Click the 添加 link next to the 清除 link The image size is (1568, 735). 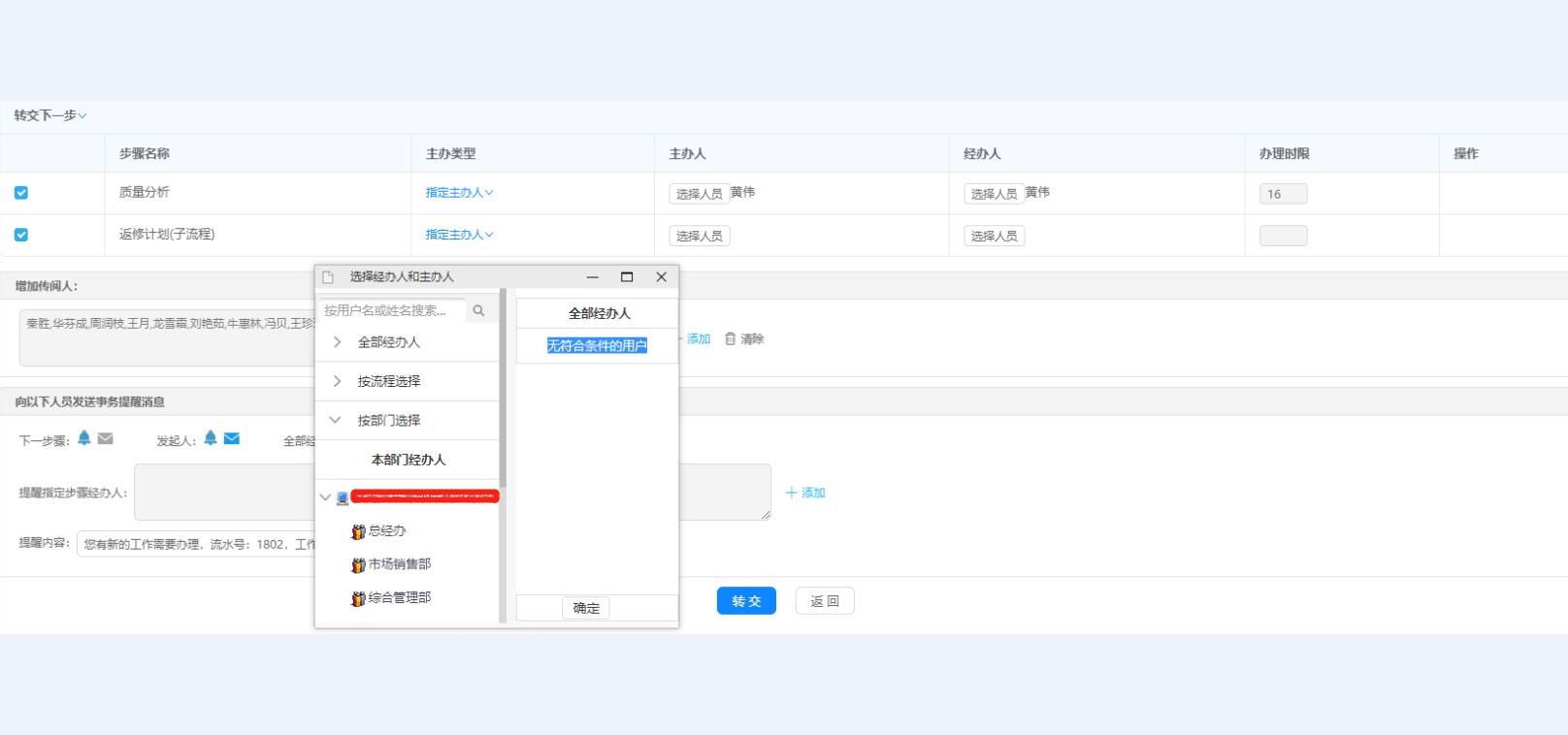[697, 338]
